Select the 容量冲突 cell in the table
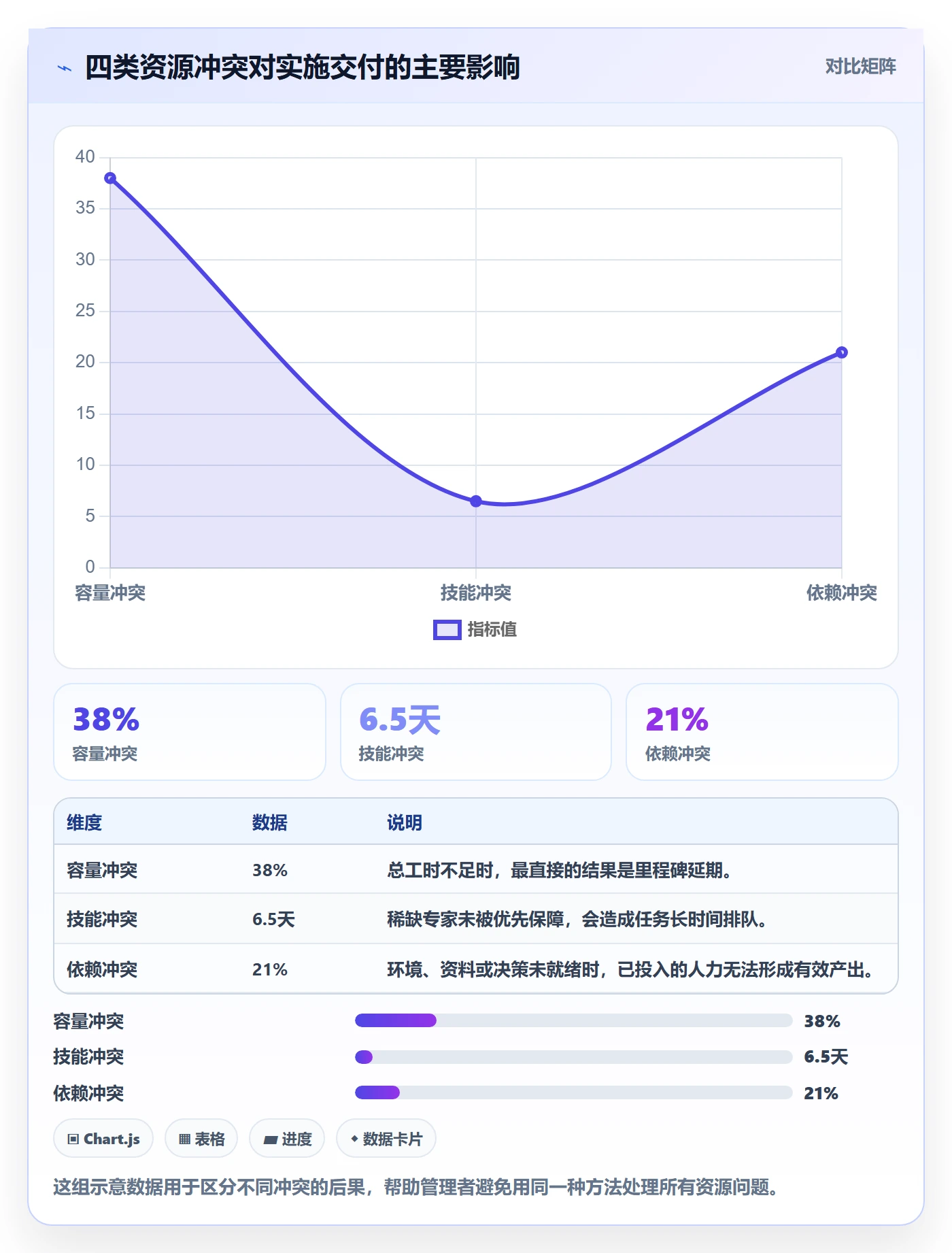The image size is (952, 1253). [102, 870]
